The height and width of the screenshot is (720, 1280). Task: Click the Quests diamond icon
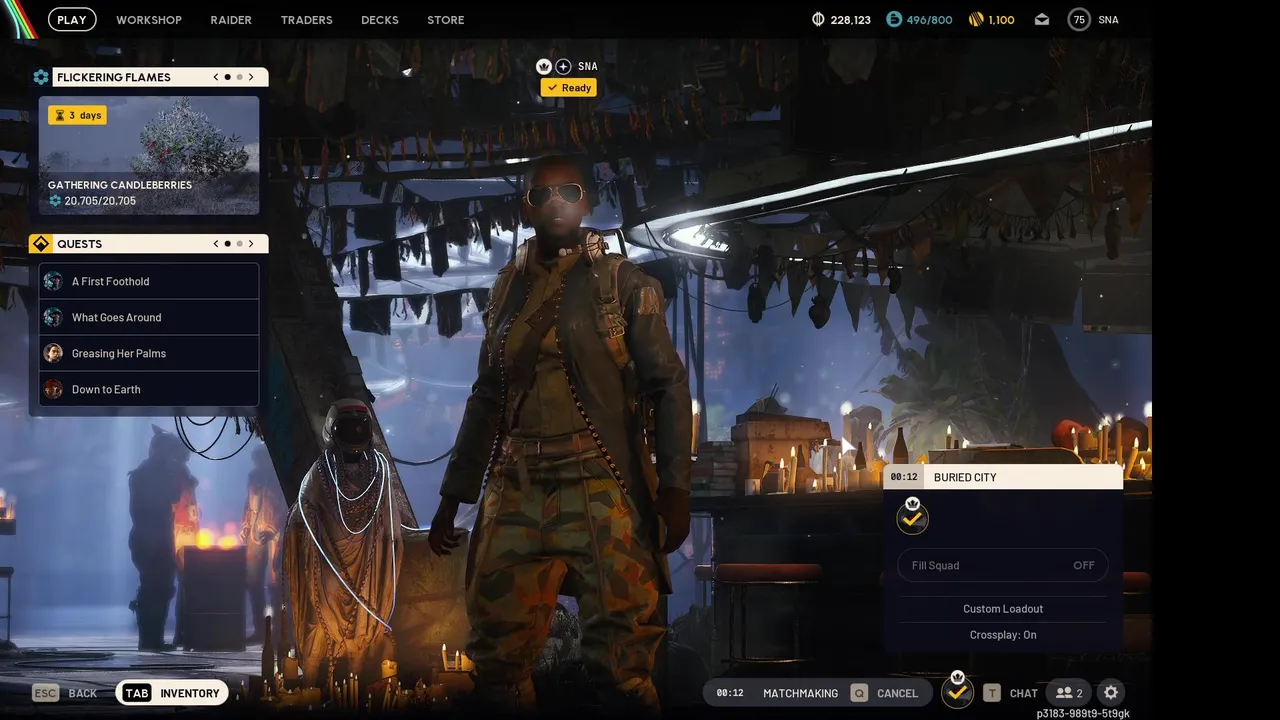[x=41, y=244]
